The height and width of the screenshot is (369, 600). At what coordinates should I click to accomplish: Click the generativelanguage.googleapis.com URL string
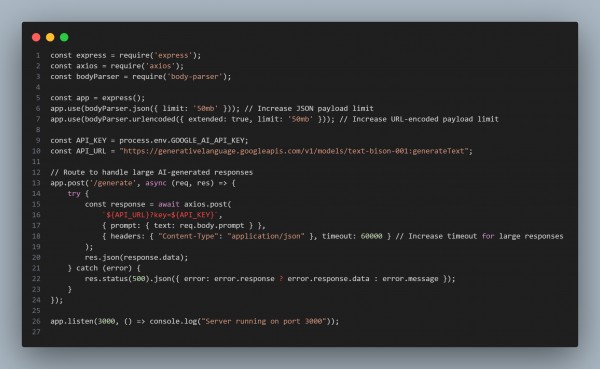pyautogui.click(x=294, y=151)
